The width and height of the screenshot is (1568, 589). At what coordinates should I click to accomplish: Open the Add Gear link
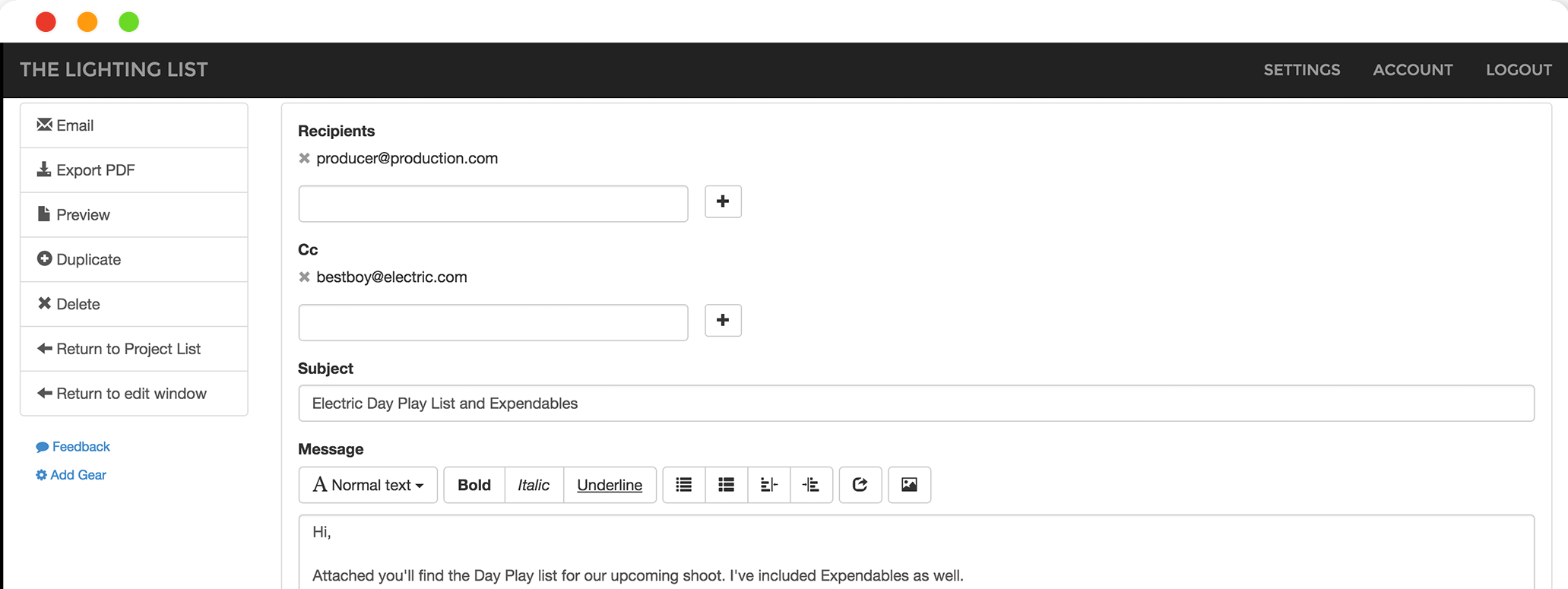71,475
